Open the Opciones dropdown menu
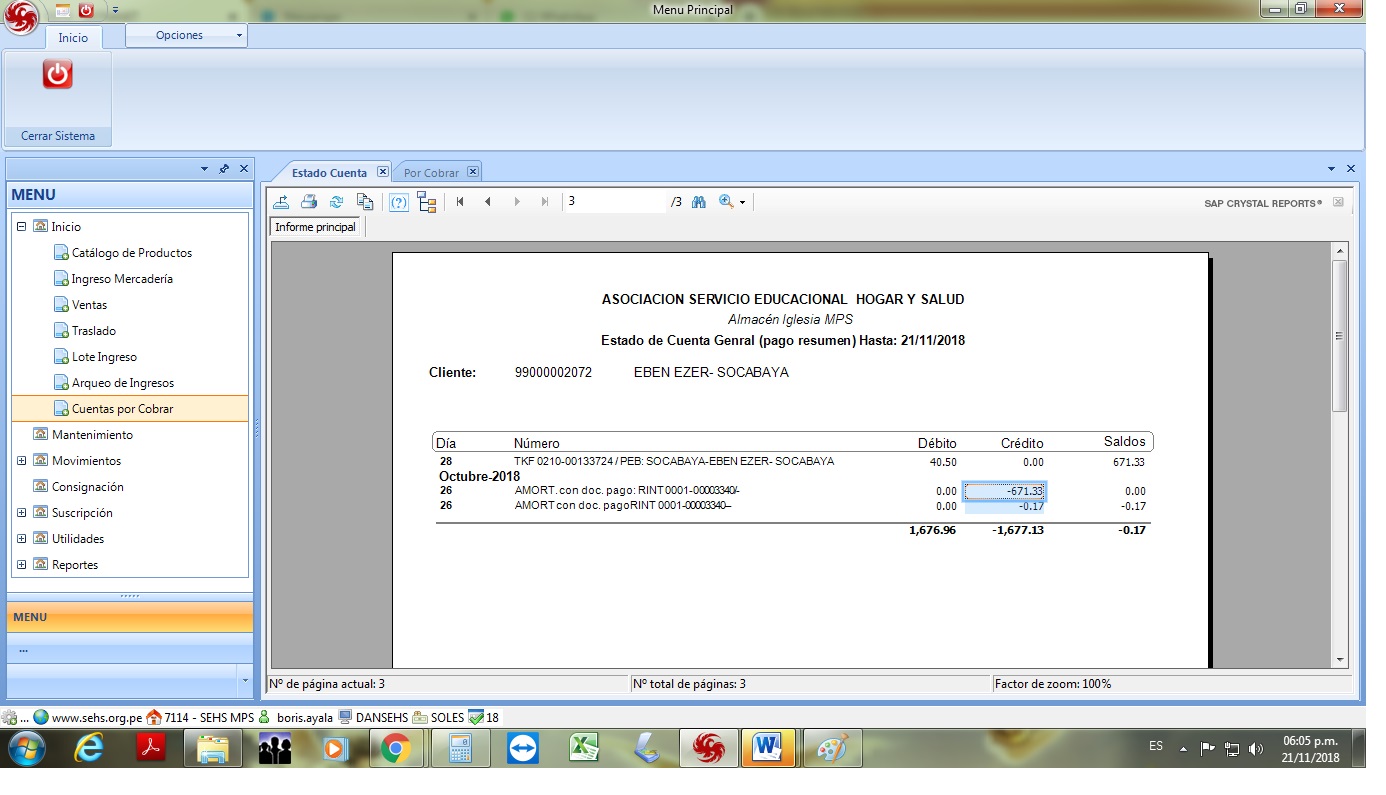Screen dimensions: 1386x795 click(x=186, y=35)
